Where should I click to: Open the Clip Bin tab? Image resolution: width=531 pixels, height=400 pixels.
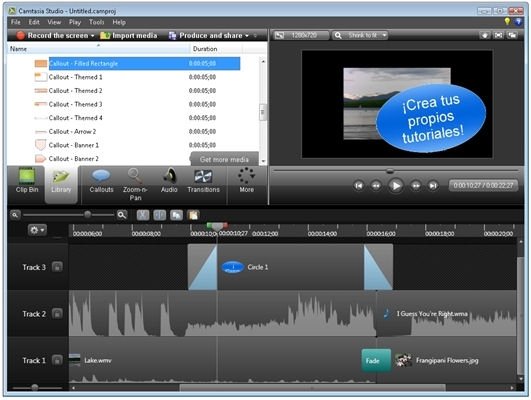(x=27, y=181)
